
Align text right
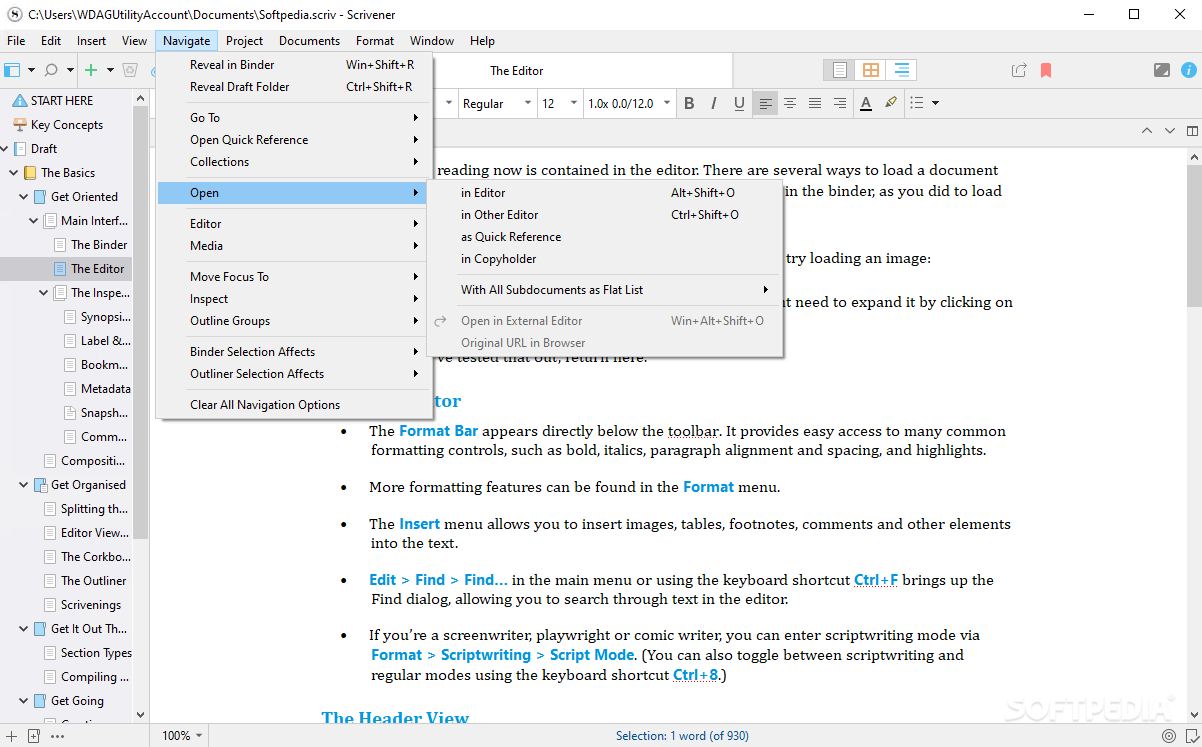tap(840, 103)
